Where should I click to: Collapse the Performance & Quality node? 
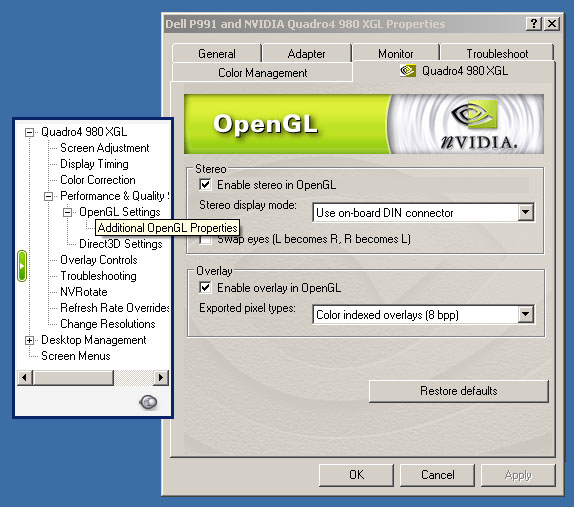coord(49,197)
